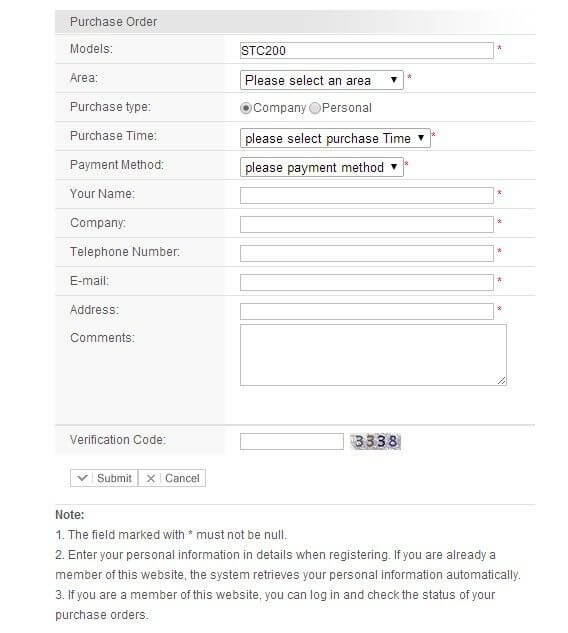Select the Company purchase type
The image size is (568, 633).
(245, 108)
